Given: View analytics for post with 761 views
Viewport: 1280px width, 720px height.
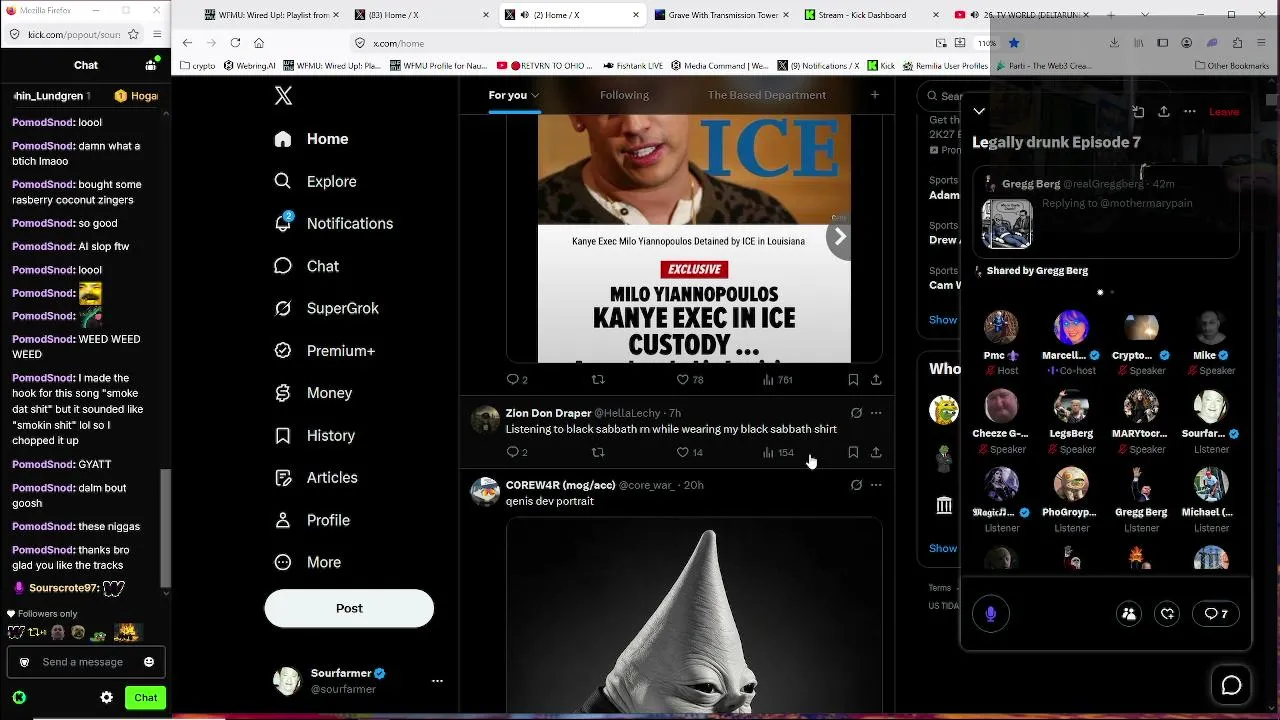Looking at the screenshot, I should (777, 380).
